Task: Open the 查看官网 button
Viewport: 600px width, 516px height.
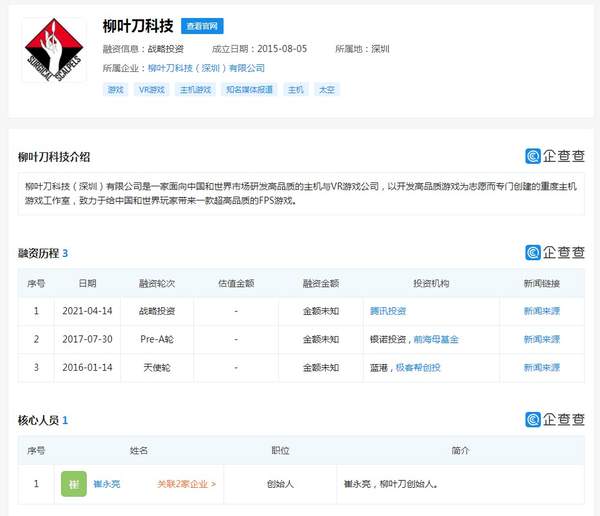Action: (202, 26)
